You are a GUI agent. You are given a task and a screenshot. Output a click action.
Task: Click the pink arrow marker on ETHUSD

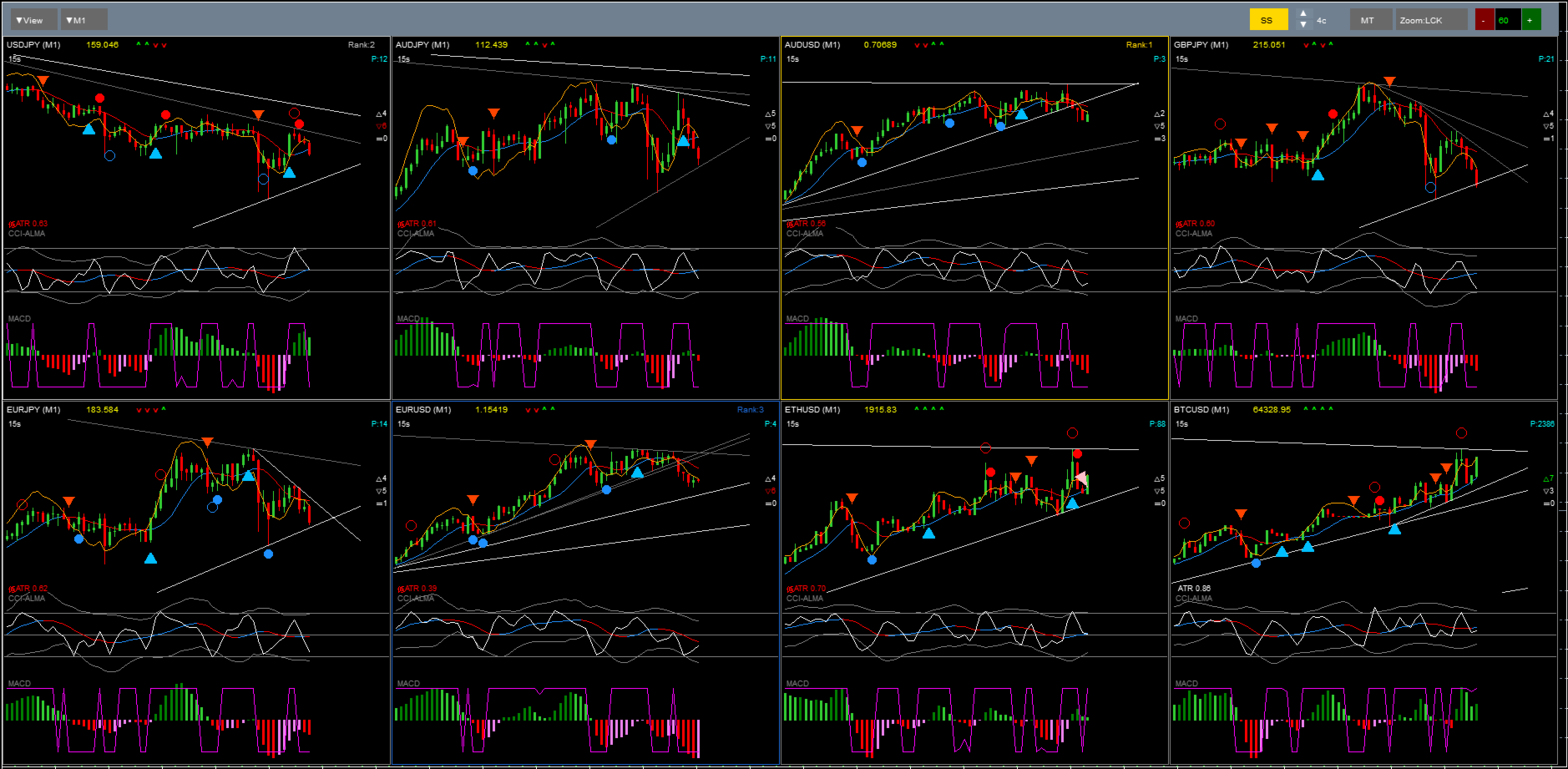[1081, 478]
